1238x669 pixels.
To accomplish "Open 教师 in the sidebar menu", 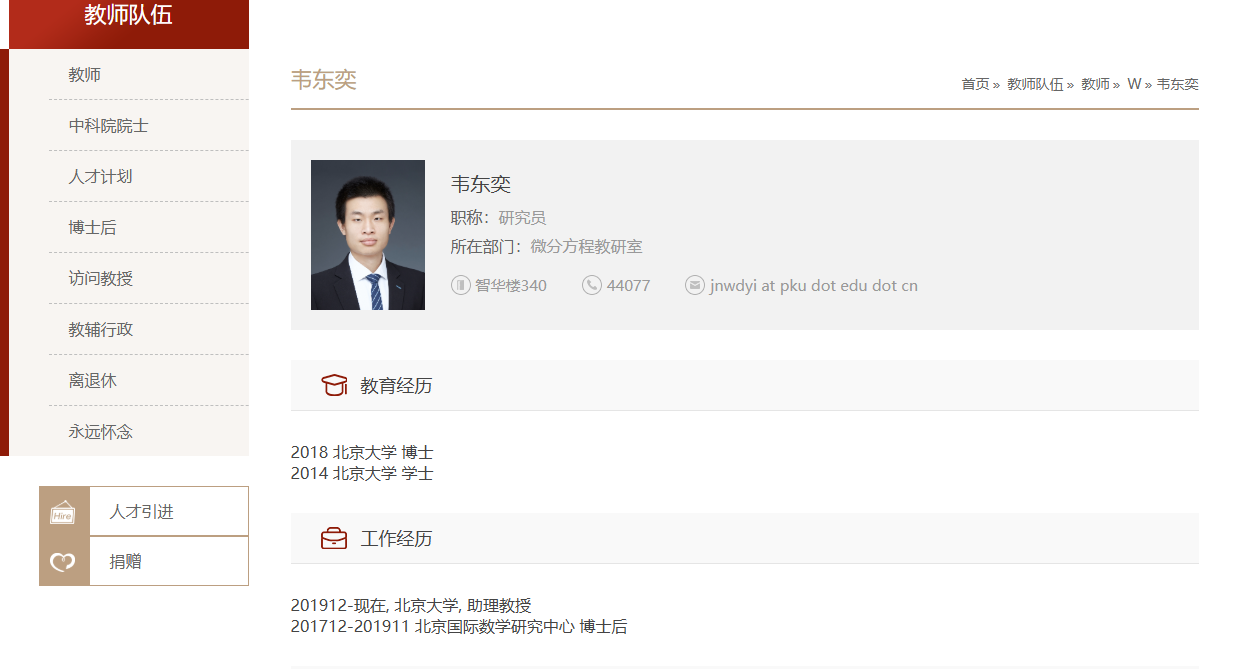I will (85, 75).
